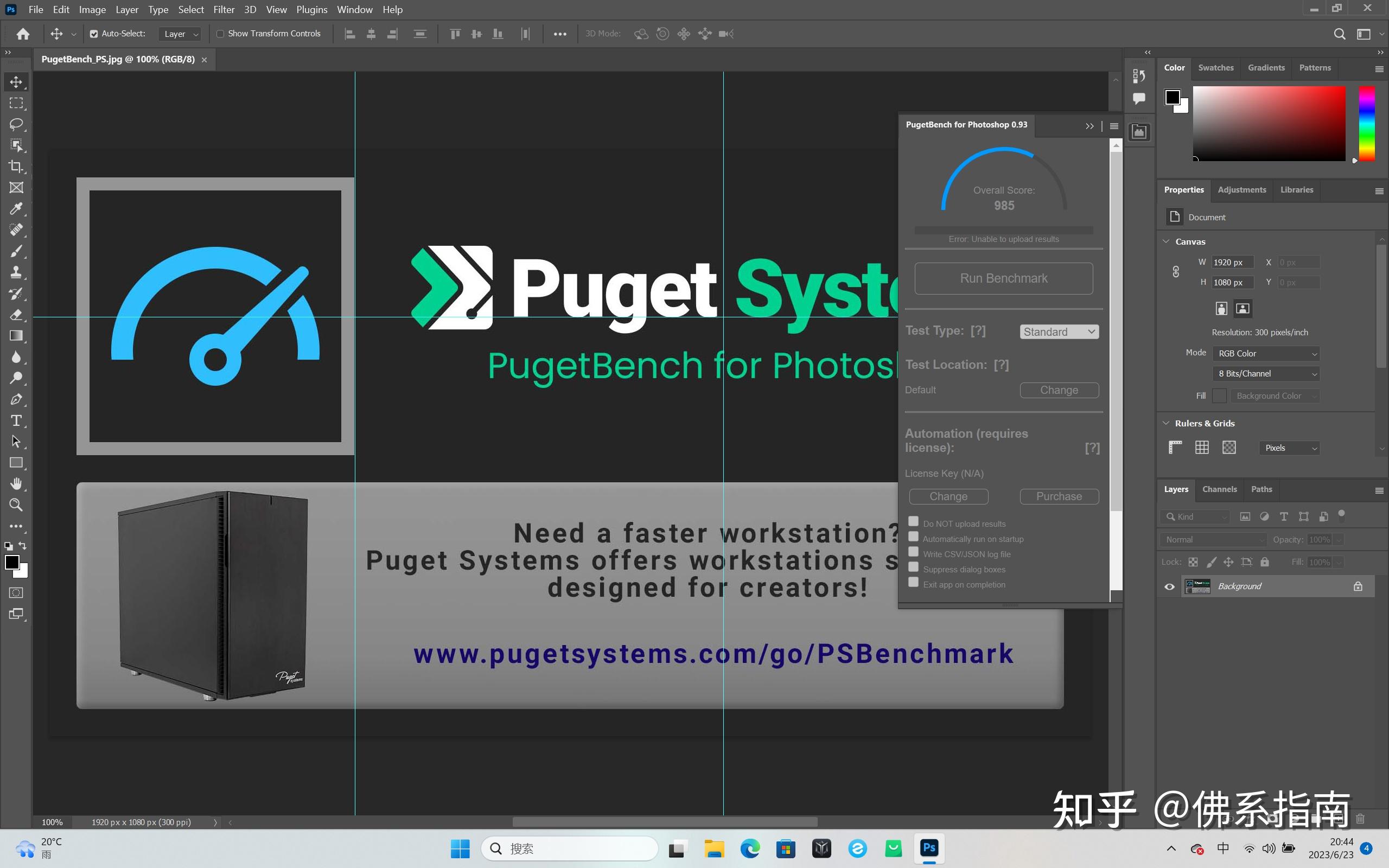Activate the Hand tool
Image resolution: width=1389 pixels, height=868 pixels.
(16, 484)
